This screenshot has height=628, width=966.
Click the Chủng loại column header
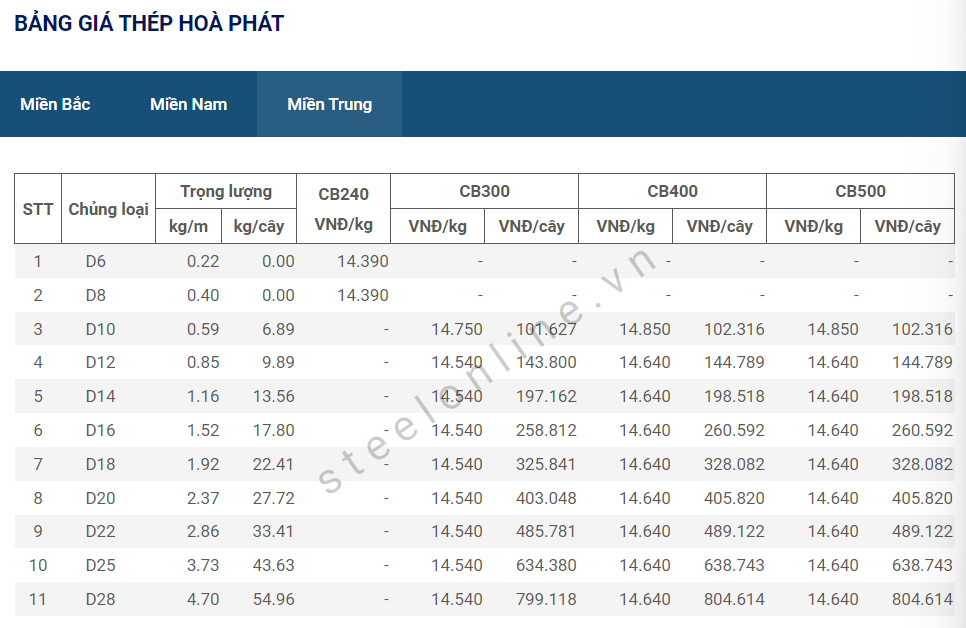click(108, 209)
